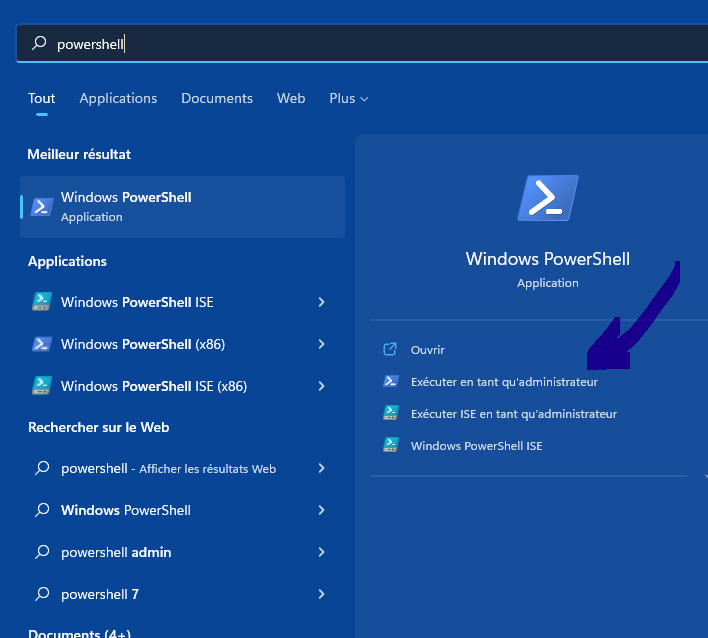Click search icon next to powershell admin
Image resolution: width=708 pixels, height=638 pixels.
click(x=42, y=552)
